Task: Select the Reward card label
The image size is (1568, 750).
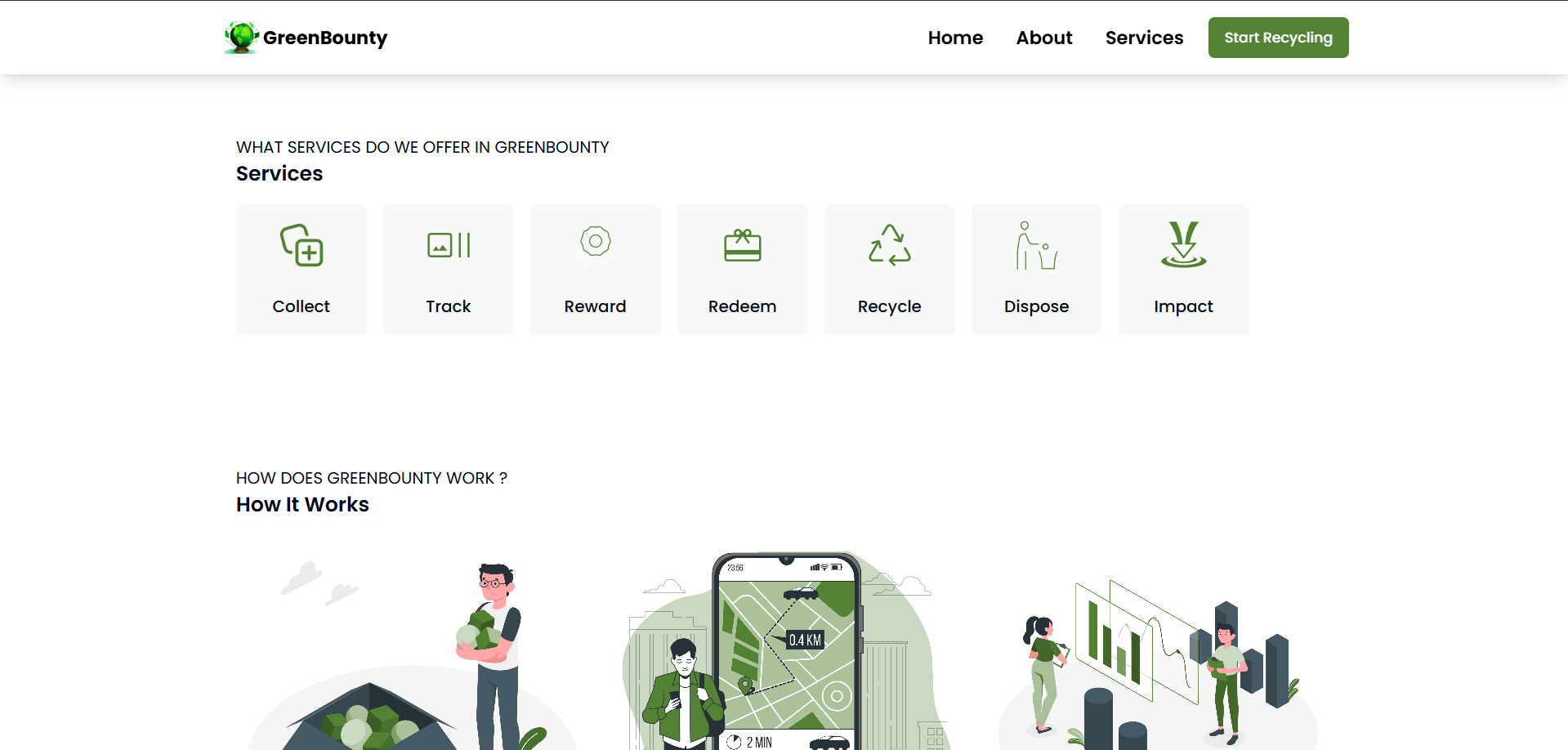Action: click(596, 306)
